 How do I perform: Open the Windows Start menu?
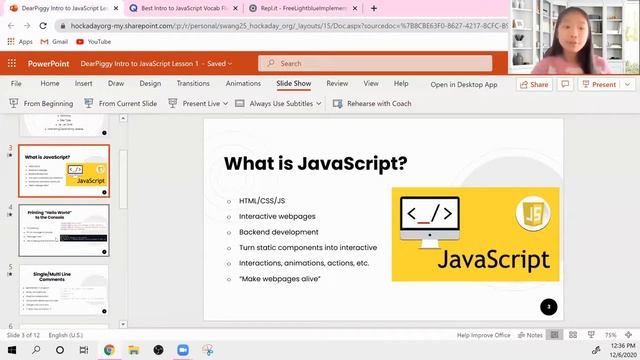[x=12, y=350]
